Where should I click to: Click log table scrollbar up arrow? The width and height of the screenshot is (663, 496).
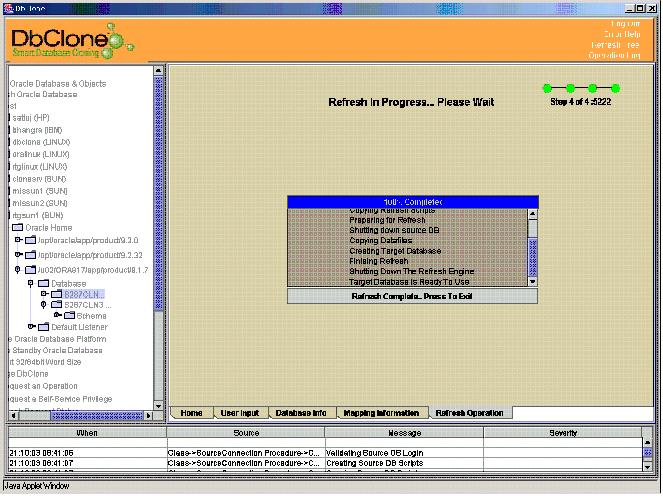coord(647,443)
